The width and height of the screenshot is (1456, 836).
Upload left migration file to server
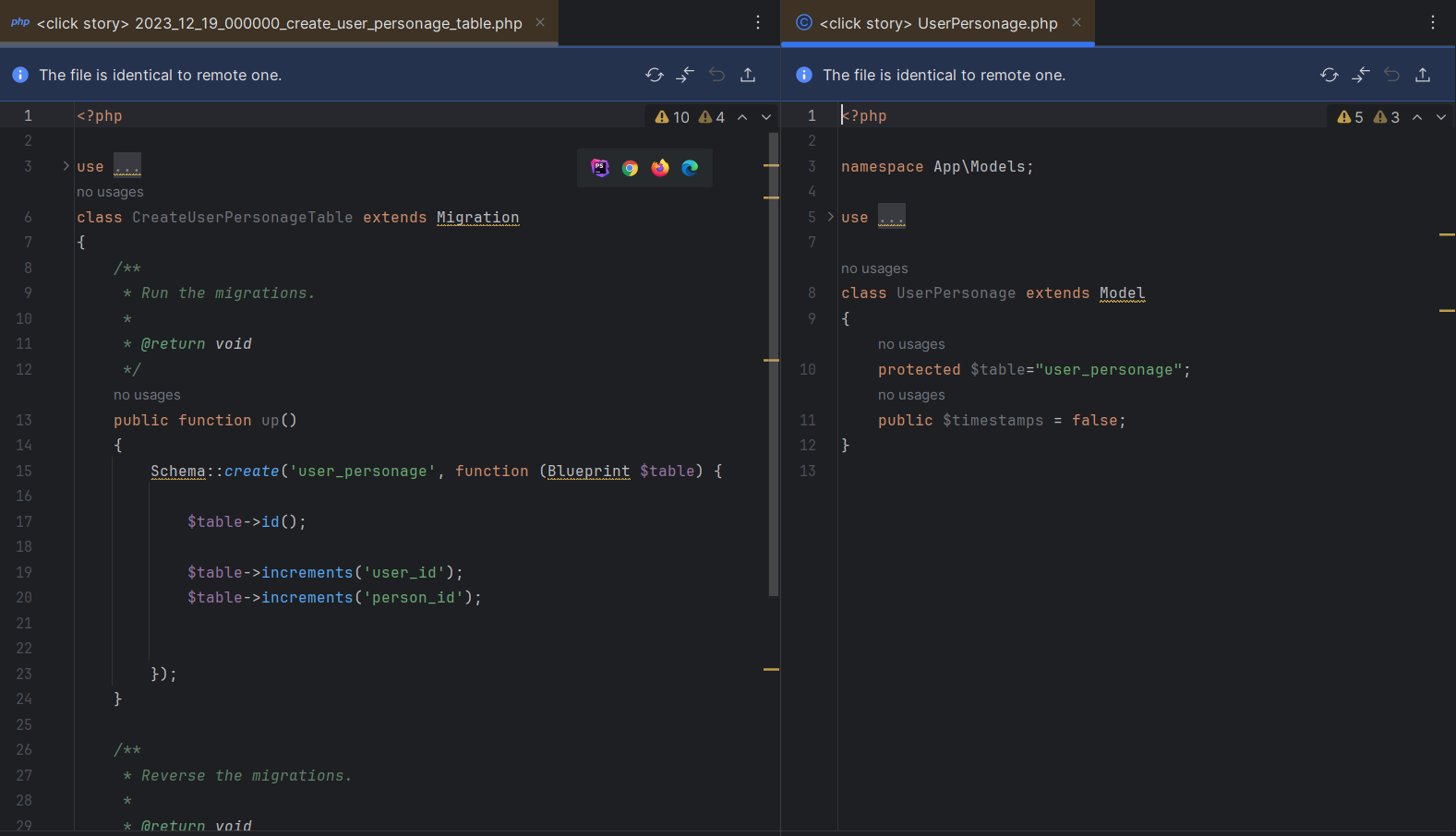(748, 75)
